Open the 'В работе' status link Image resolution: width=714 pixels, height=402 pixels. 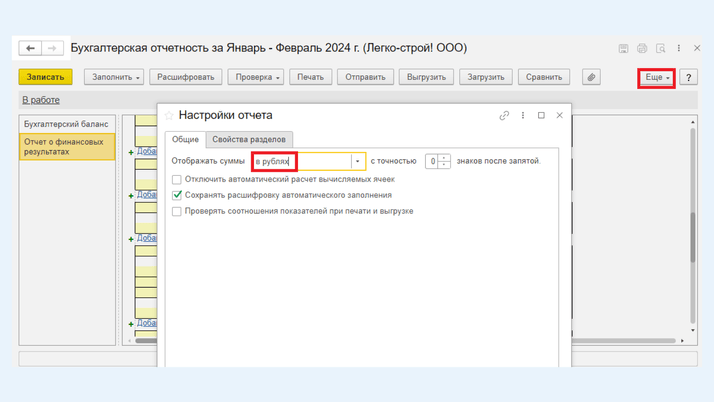(41, 100)
